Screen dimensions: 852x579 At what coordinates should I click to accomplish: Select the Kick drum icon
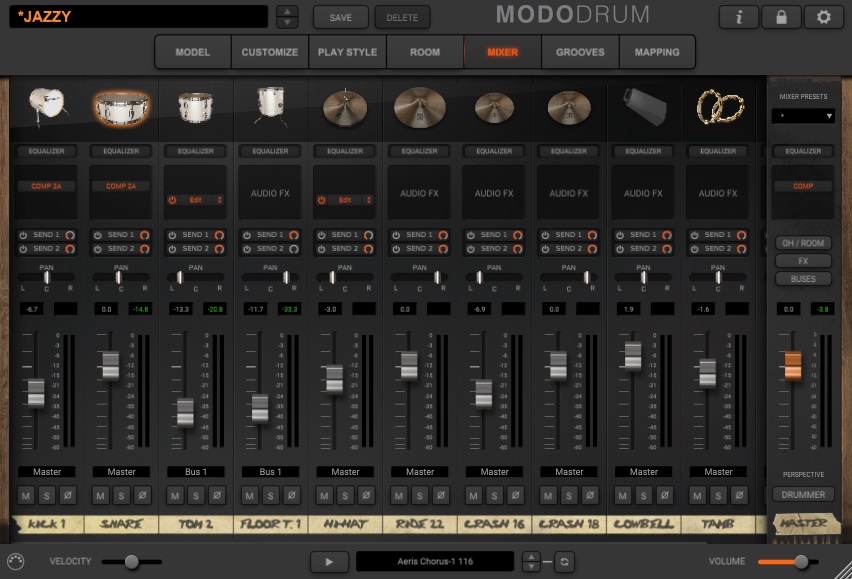pos(46,105)
